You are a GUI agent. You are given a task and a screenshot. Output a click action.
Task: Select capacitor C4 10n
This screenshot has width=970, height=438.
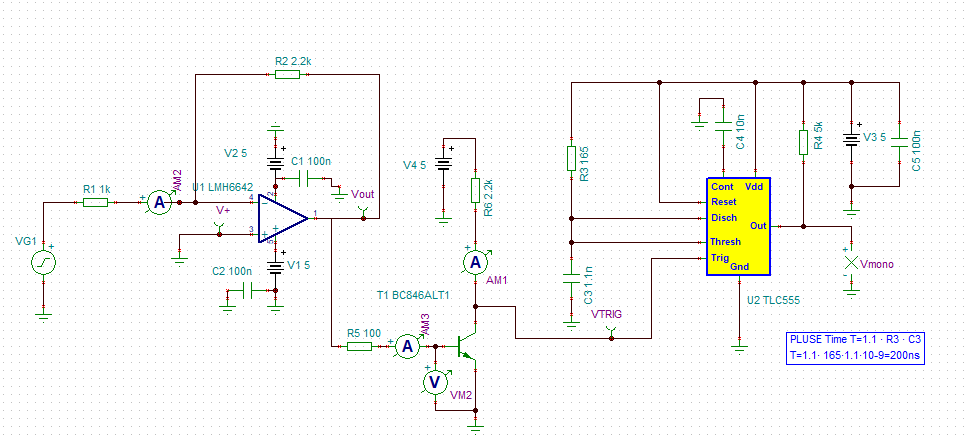[723, 127]
